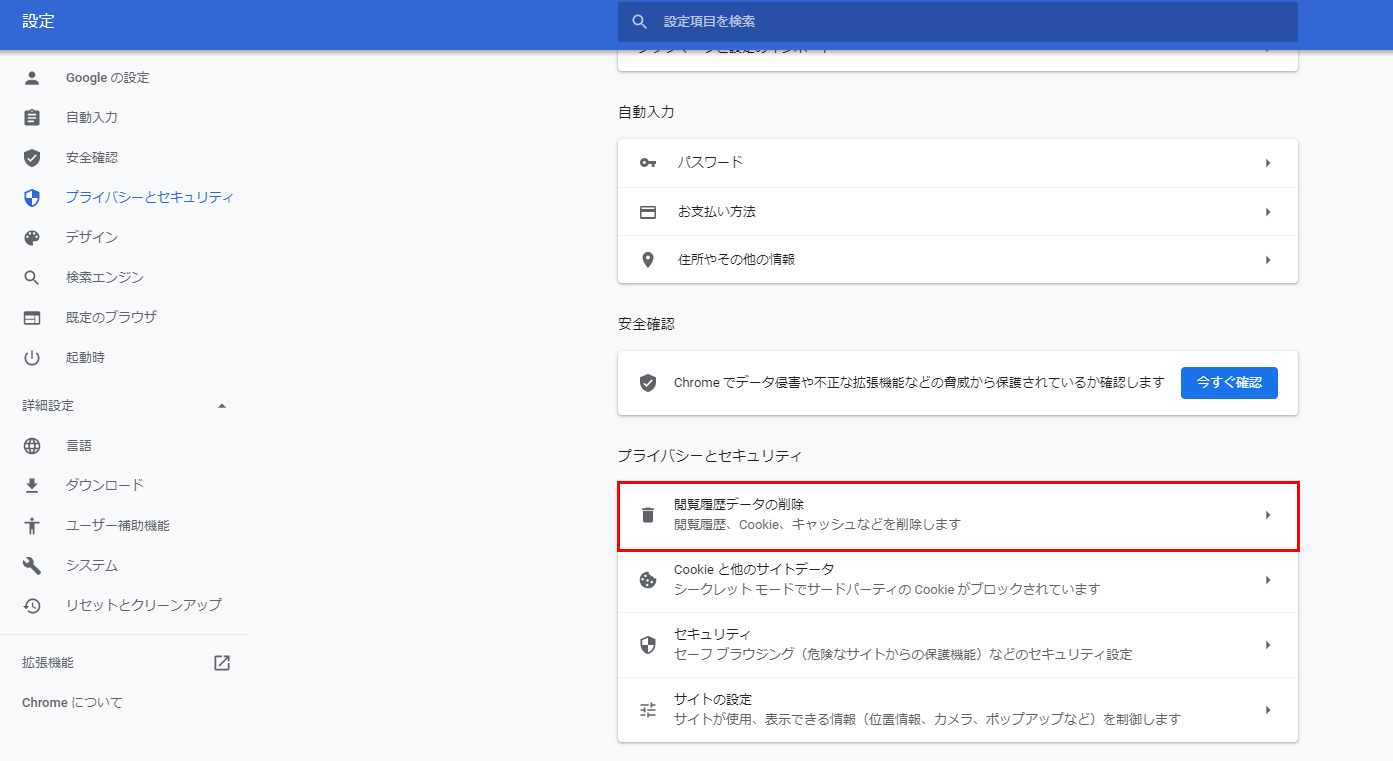1393x761 pixels.
Task: Click the credit card icon for お支払い方法
Action: 648,212
